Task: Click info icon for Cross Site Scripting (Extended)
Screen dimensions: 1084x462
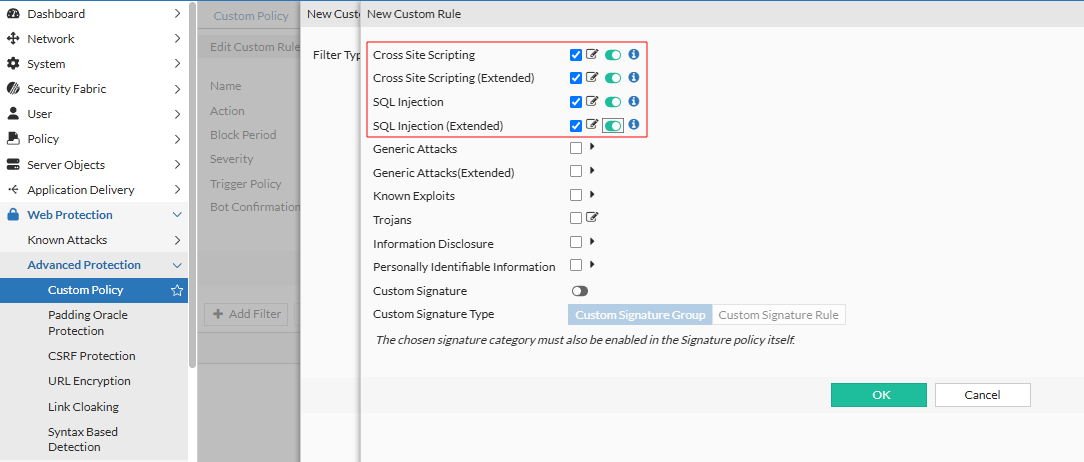Action: 633,78
